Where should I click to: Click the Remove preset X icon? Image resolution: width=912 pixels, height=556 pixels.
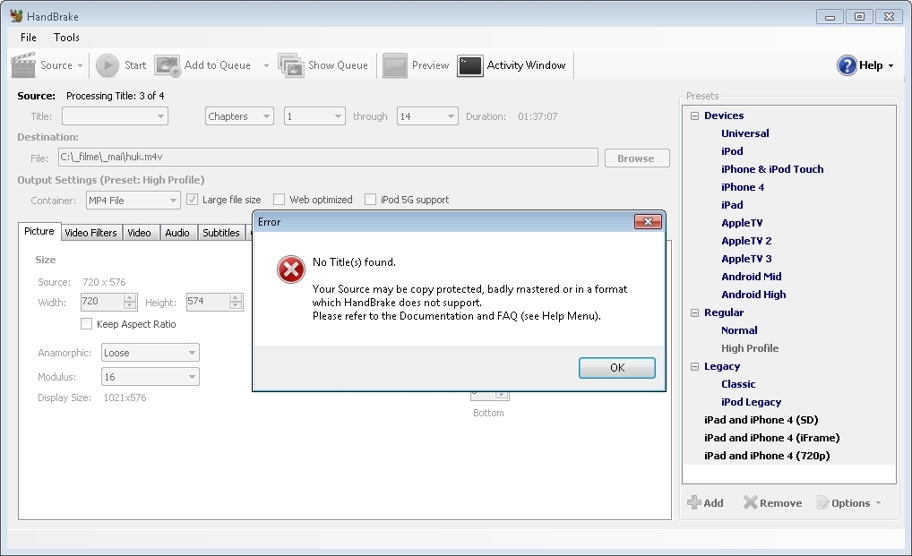click(750, 502)
